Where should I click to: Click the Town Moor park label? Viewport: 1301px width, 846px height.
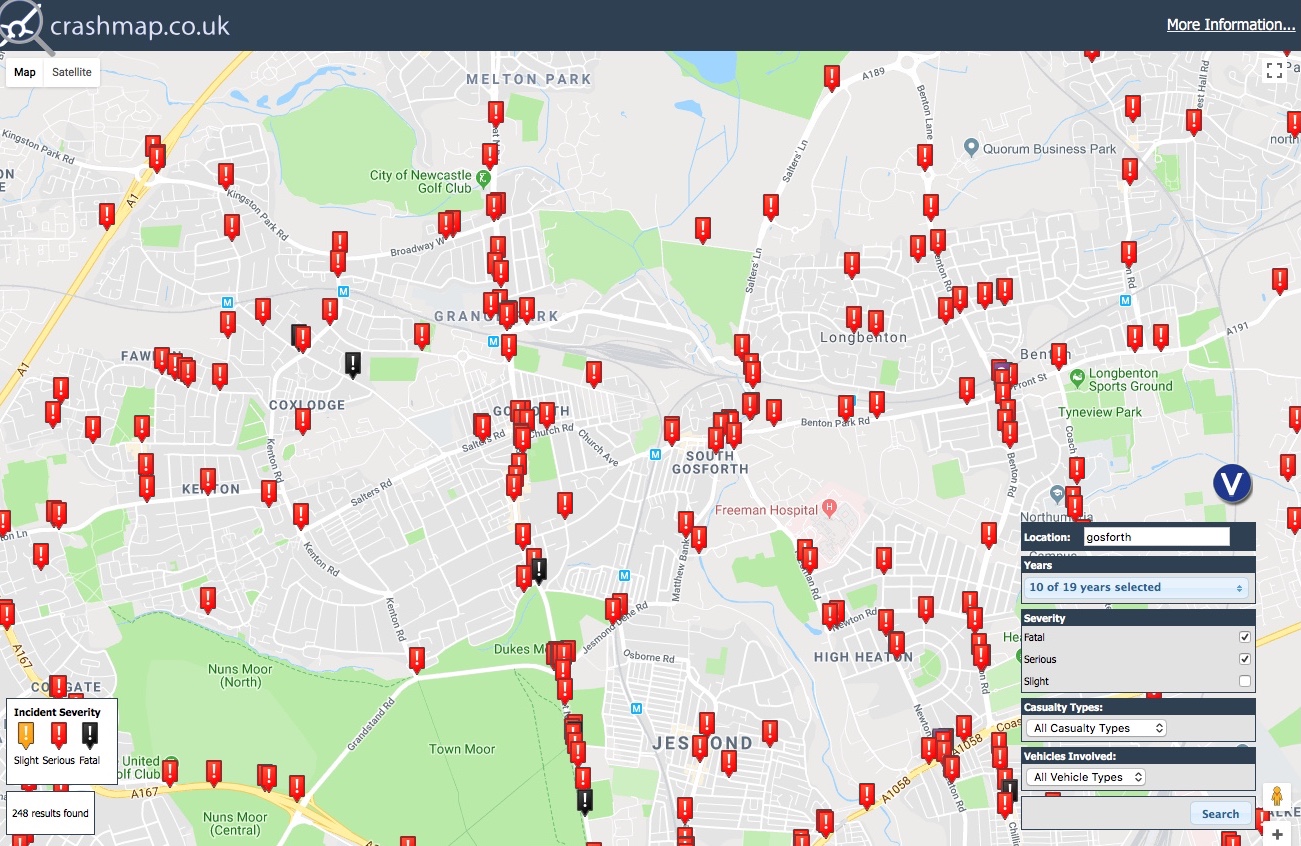coord(462,749)
